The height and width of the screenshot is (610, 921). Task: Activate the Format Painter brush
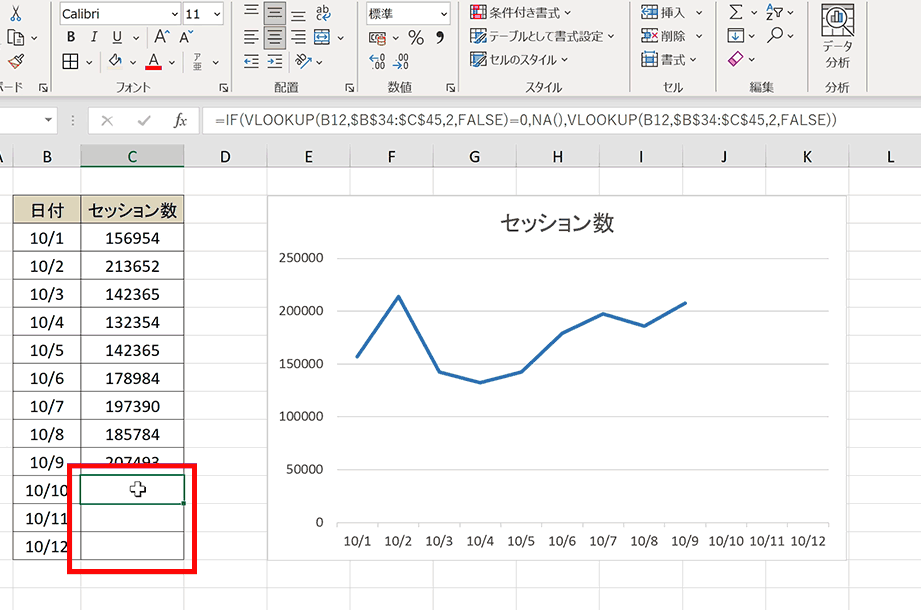coord(16,61)
